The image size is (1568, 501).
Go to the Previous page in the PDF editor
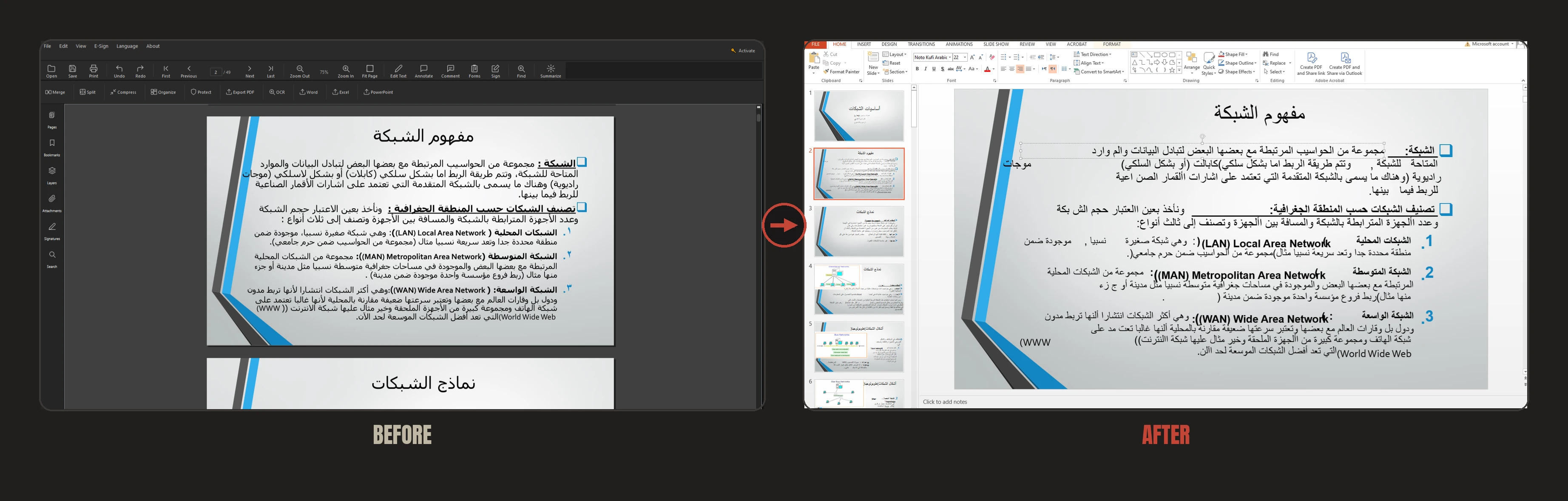[x=189, y=71]
